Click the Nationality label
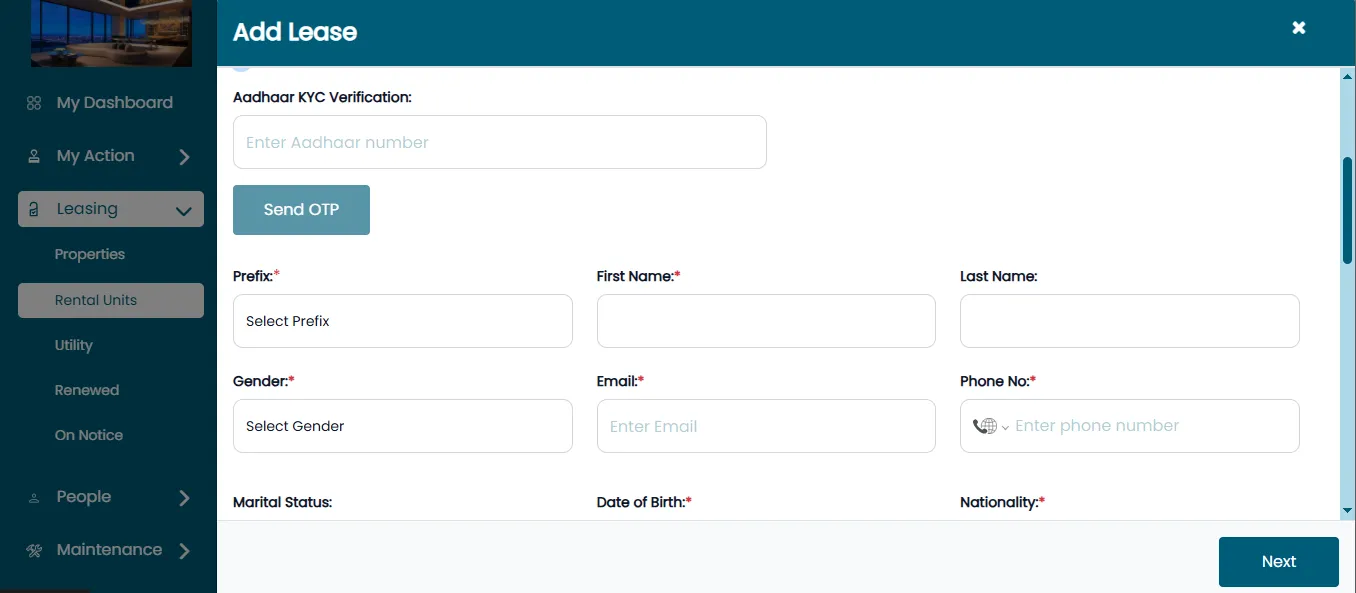The width and height of the screenshot is (1356, 593). 1003,502
